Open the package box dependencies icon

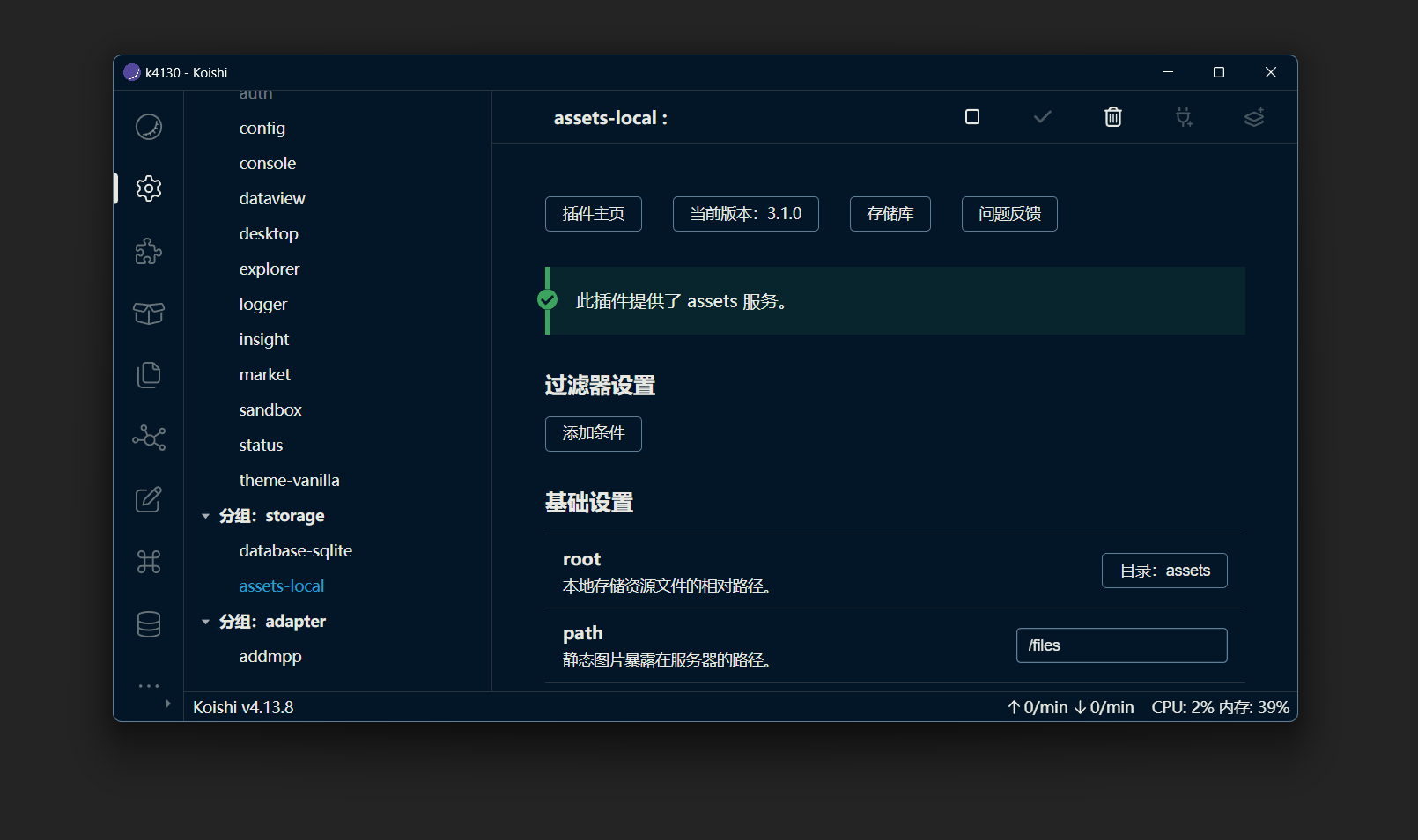[149, 313]
